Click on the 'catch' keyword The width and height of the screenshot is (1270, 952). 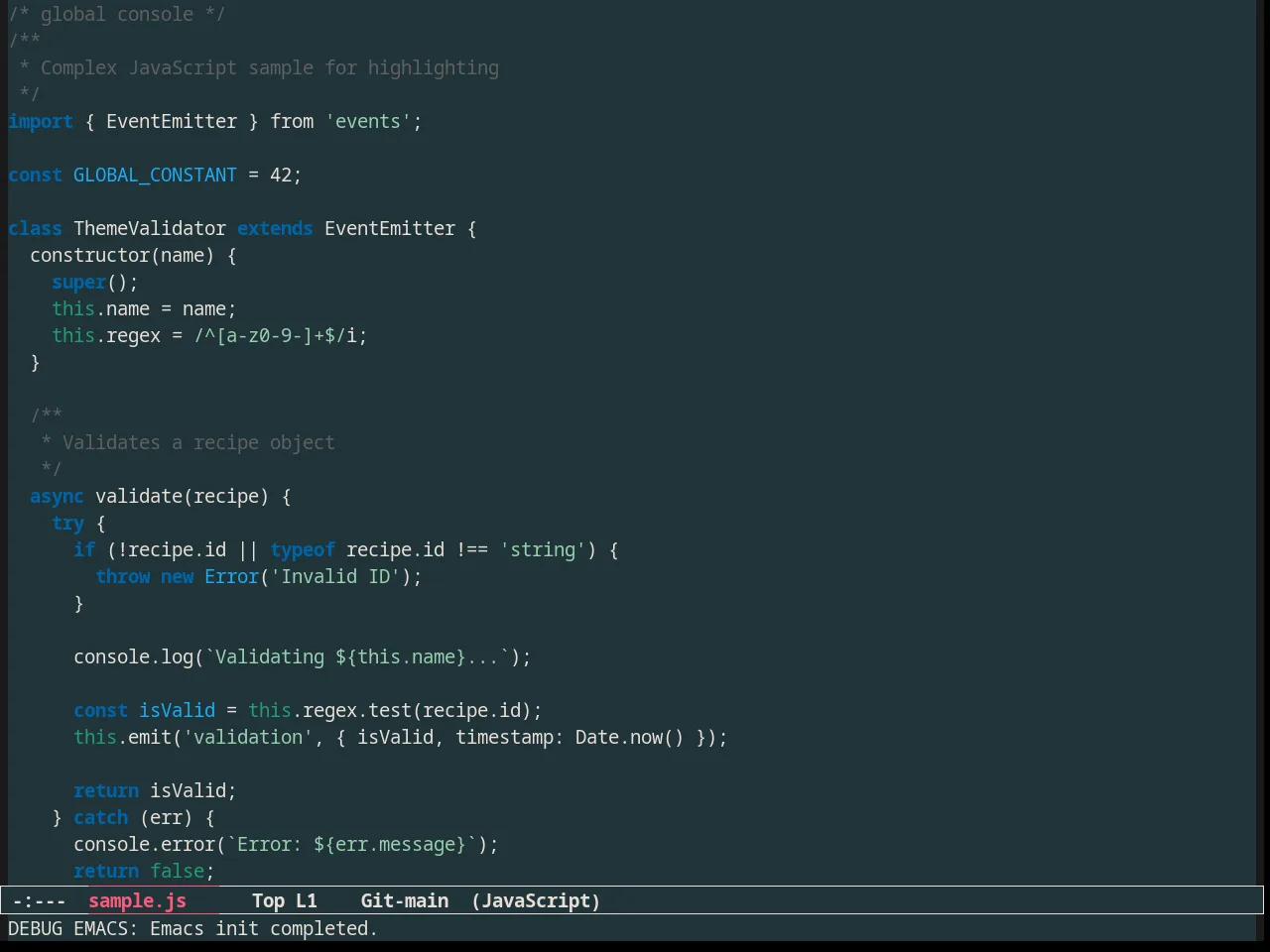(100, 817)
